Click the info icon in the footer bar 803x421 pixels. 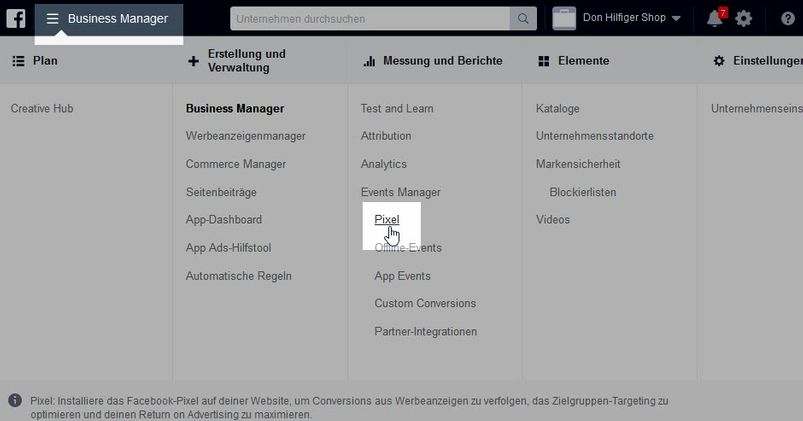[x=15, y=401]
